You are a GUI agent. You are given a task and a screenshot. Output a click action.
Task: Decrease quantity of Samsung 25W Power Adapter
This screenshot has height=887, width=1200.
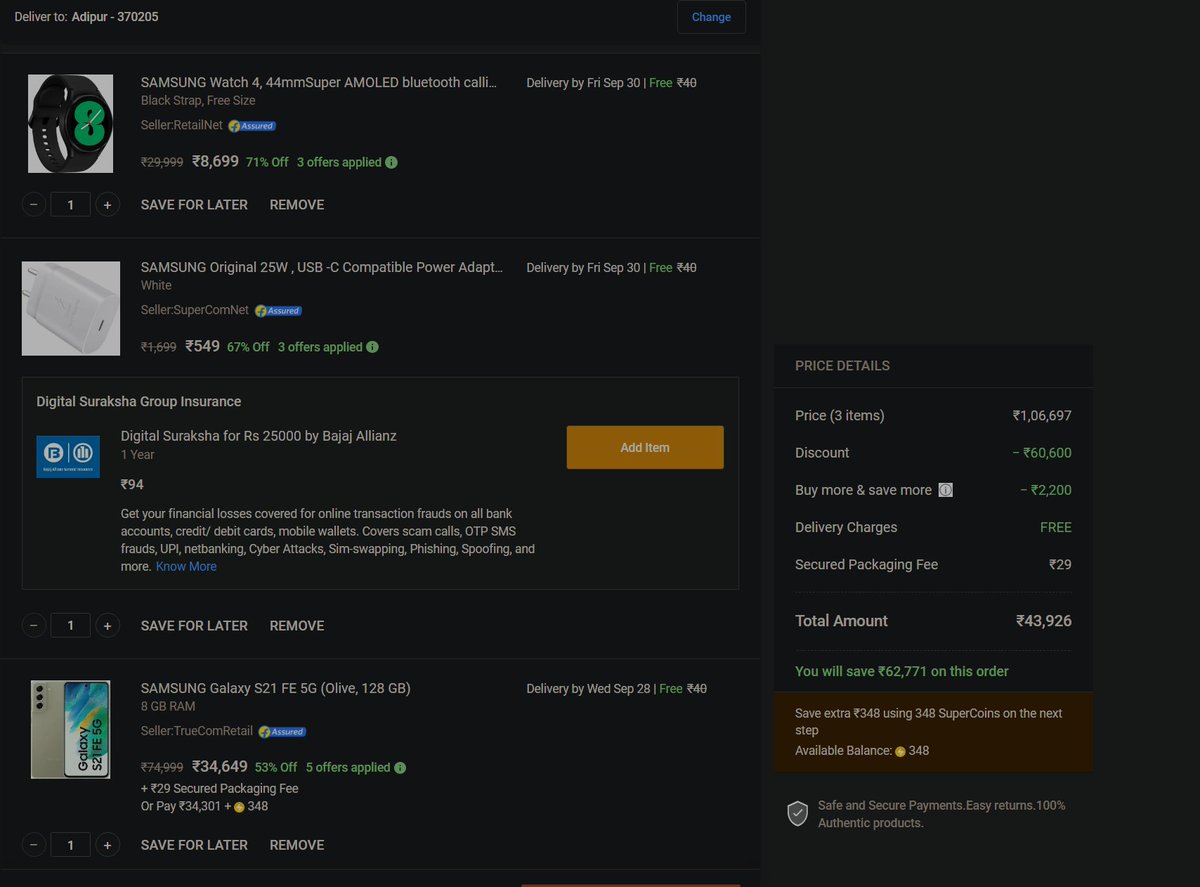34,626
